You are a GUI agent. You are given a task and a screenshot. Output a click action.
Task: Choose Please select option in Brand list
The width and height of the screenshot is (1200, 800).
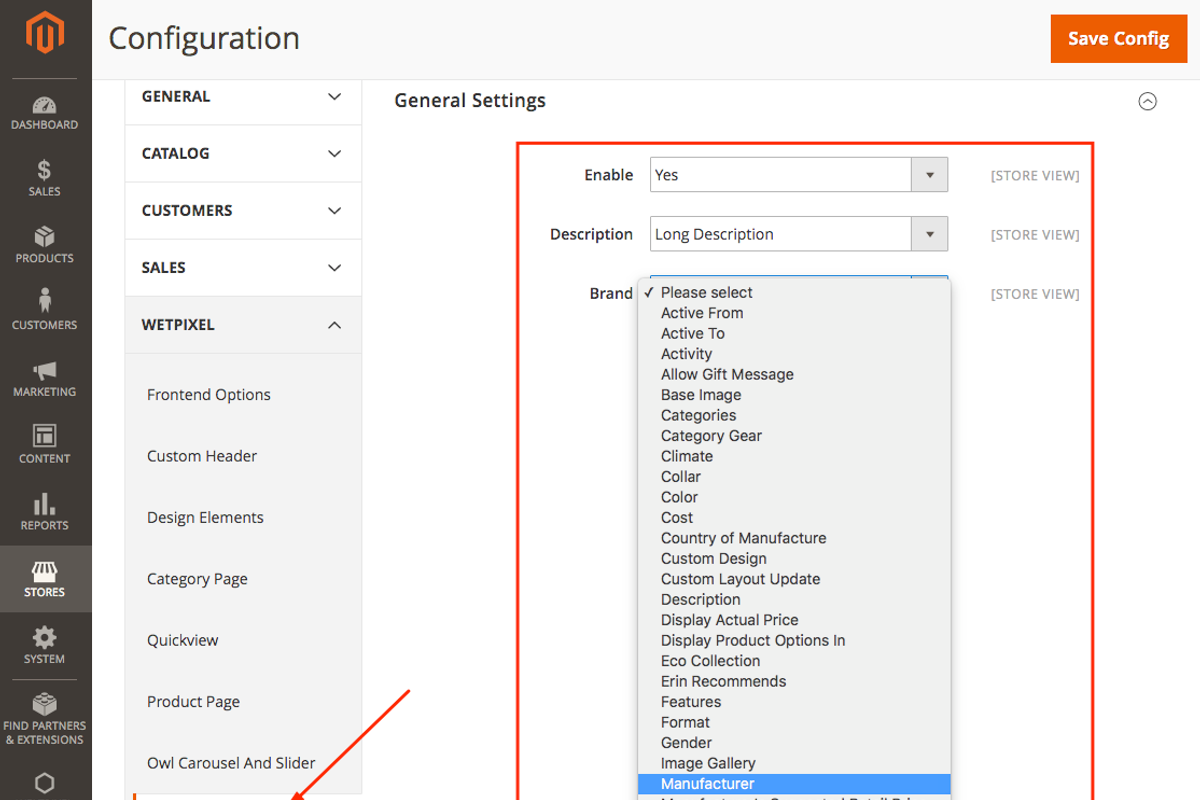point(794,292)
